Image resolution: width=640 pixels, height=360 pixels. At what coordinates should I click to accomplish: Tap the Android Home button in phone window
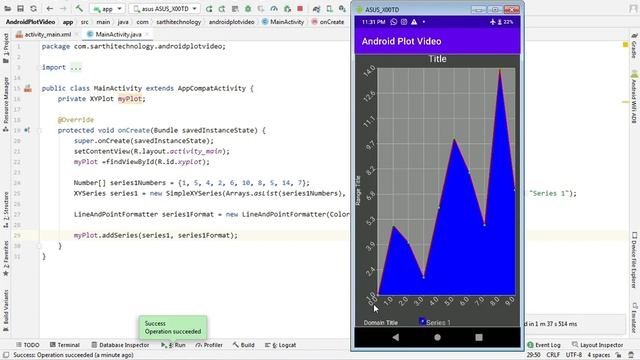[x=438, y=337]
